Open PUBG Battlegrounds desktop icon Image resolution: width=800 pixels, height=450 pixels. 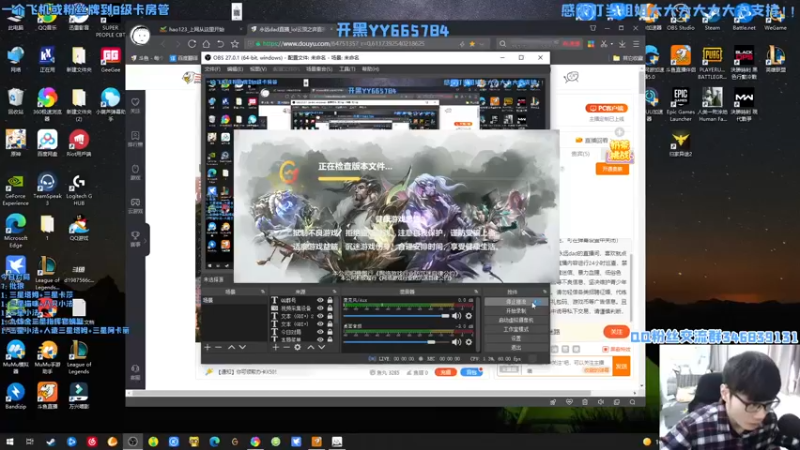[x=712, y=63]
